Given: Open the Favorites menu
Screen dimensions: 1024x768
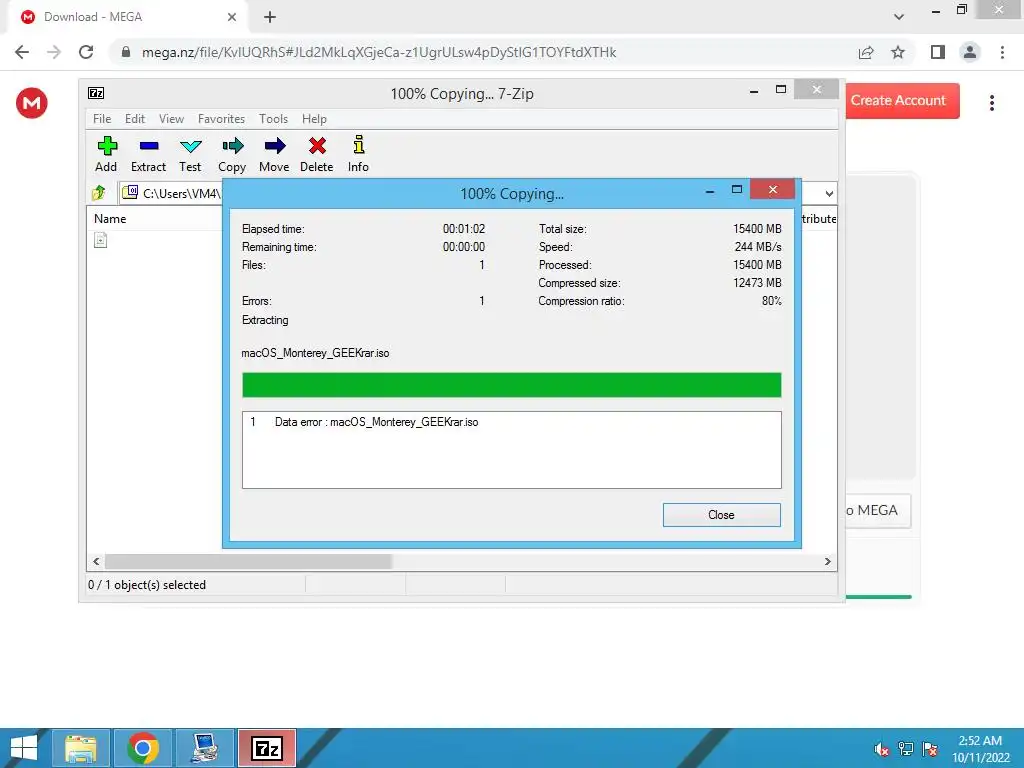Looking at the screenshot, I should point(221,119).
